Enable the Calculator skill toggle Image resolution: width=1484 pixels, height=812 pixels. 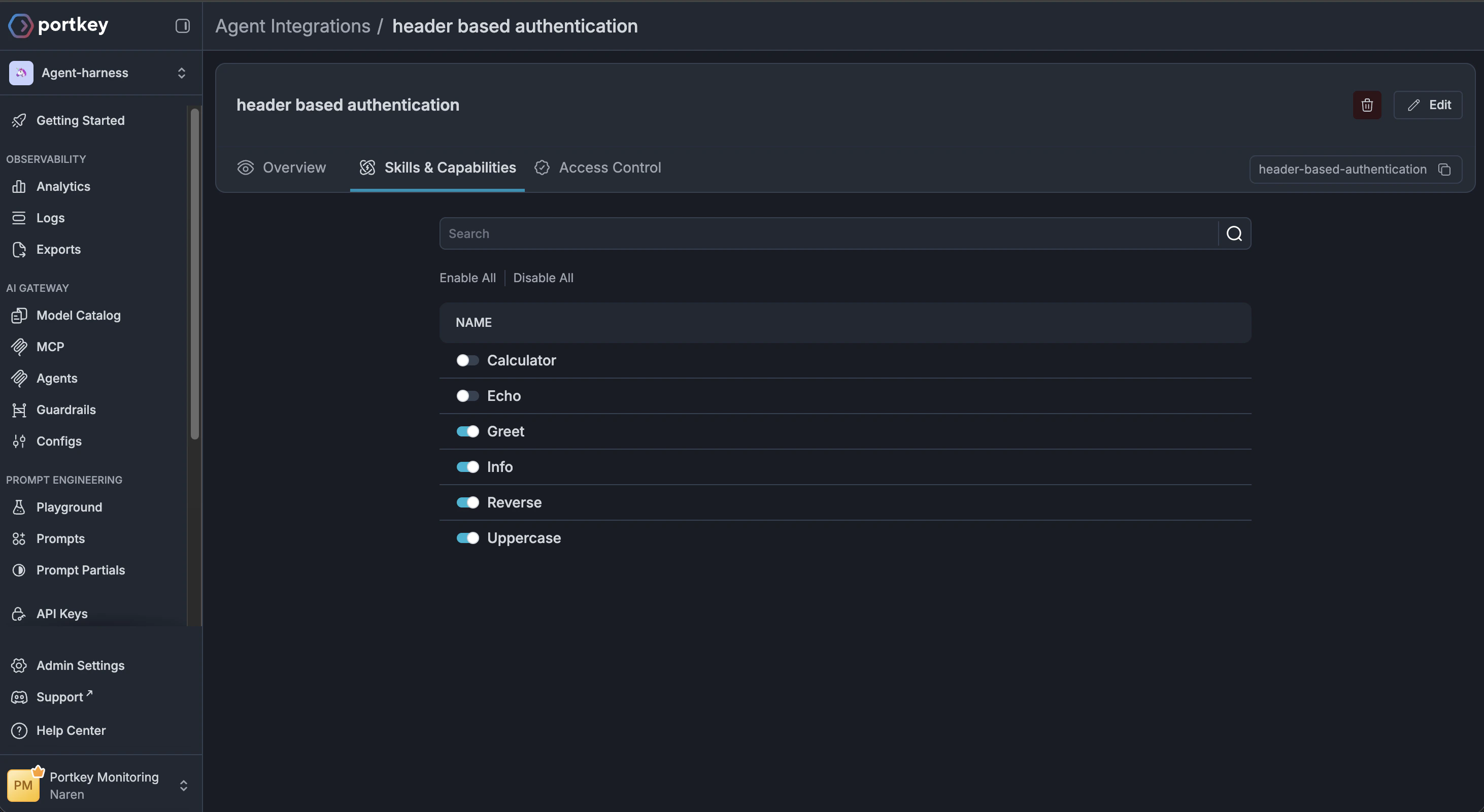pos(467,360)
